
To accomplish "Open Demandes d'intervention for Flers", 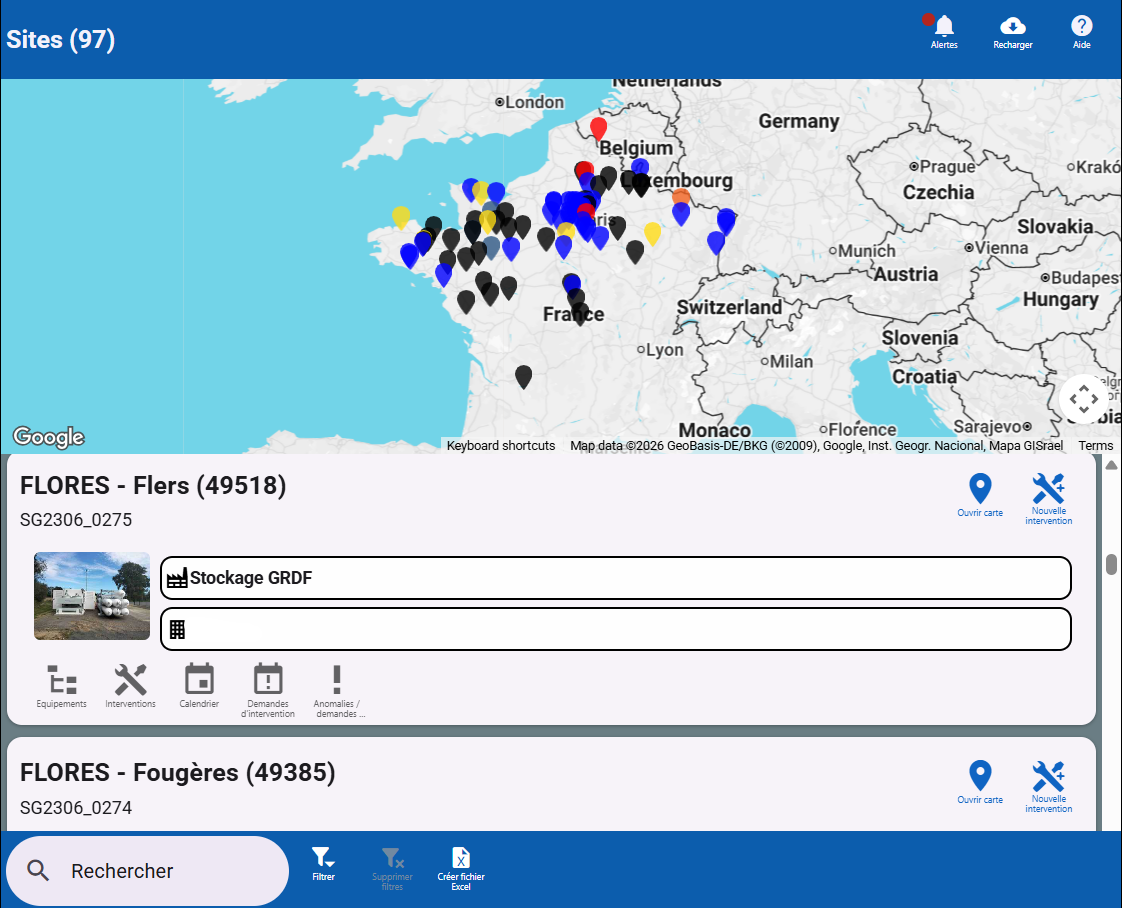I will [267, 687].
